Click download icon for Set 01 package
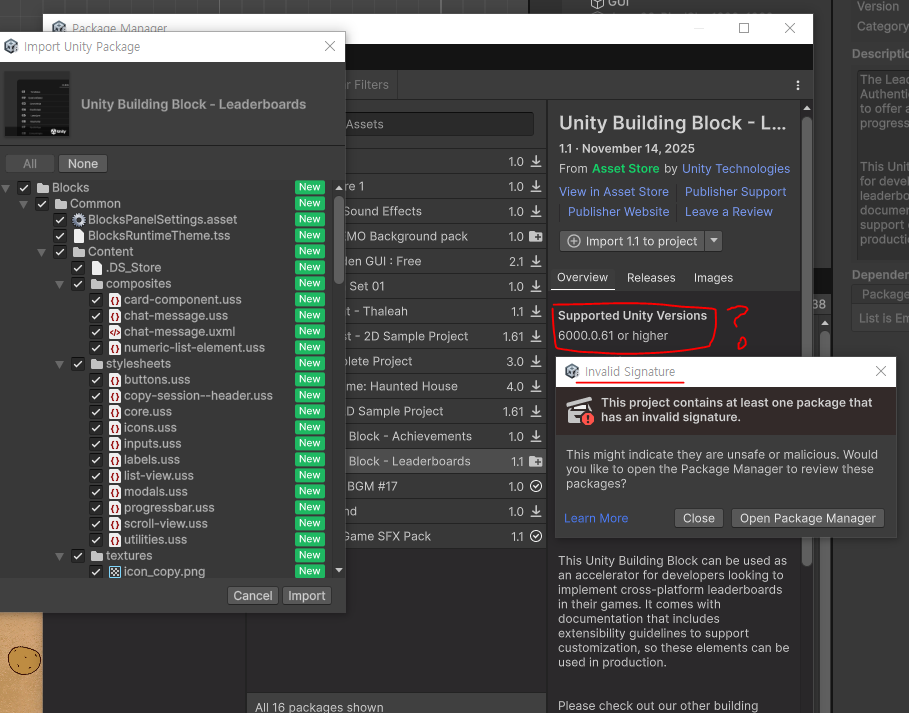Screen dimensions: 909x713 tap(536, 286)
